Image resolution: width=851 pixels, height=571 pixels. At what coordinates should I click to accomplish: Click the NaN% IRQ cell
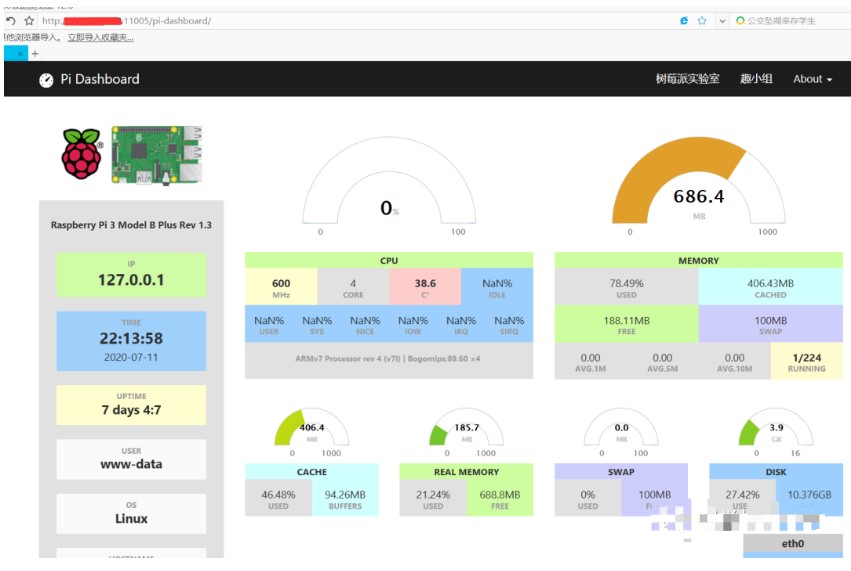point(461,324)
